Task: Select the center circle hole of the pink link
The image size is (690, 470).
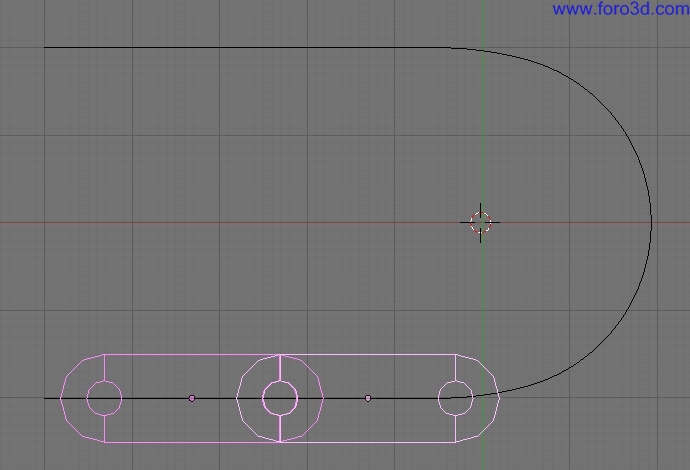Action: (x=280, y=398)
